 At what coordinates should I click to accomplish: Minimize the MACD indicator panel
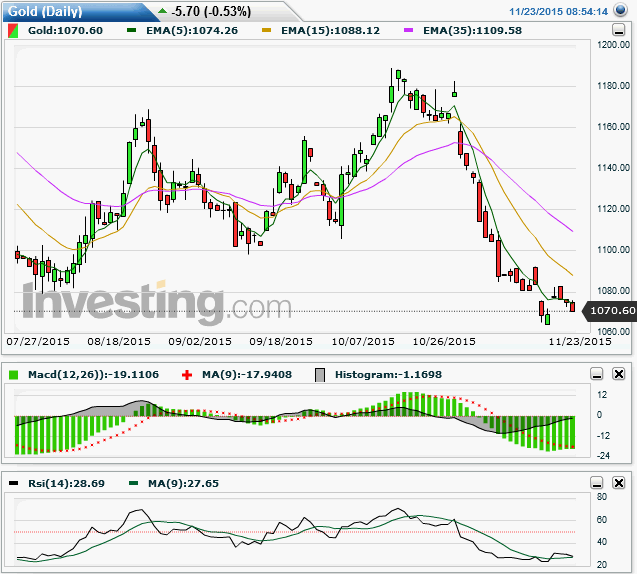[597, 374]
